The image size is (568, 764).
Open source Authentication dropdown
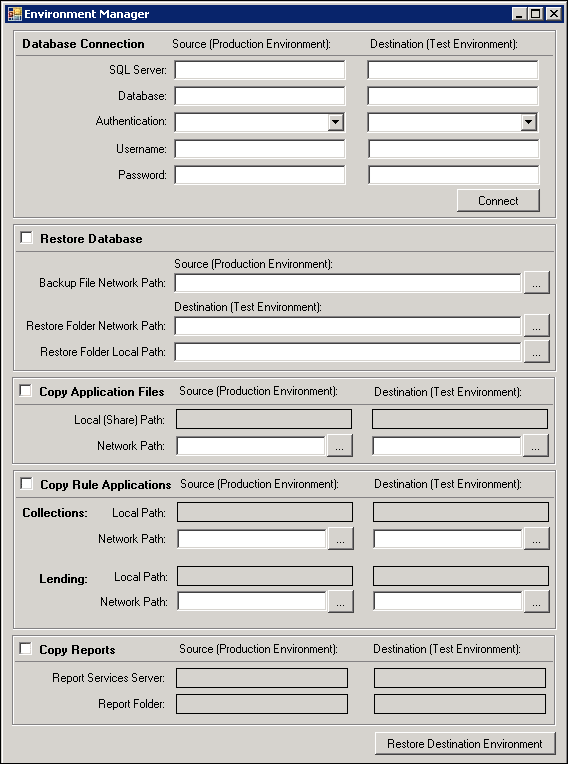point(336,122)
